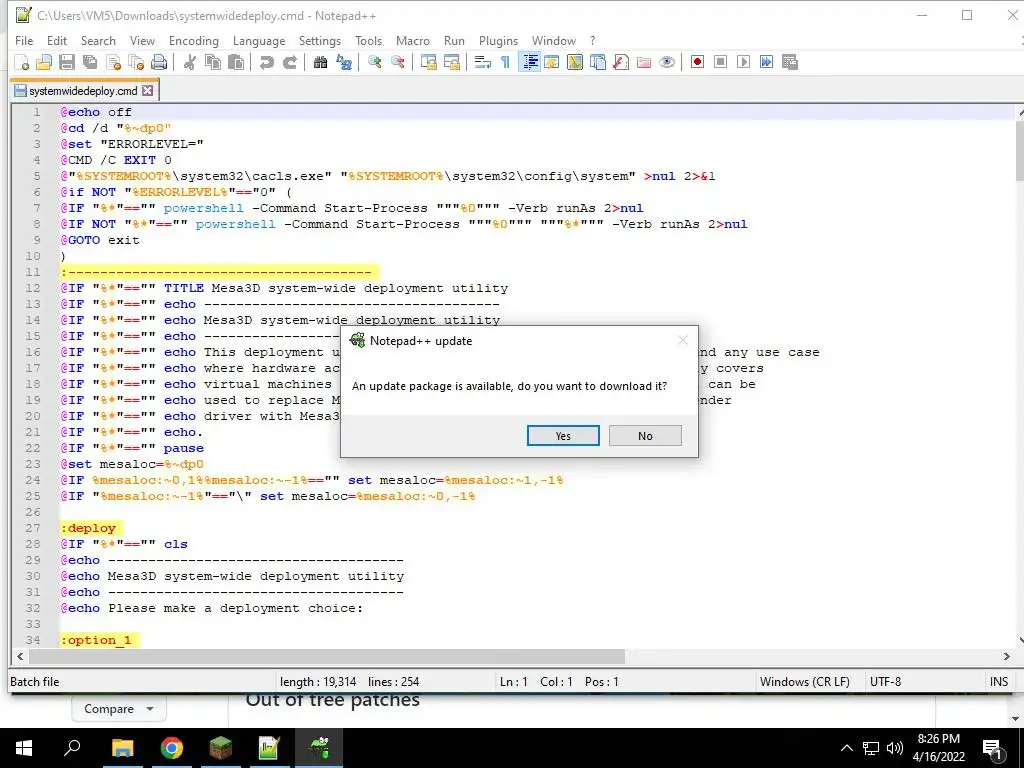
Task: Zoom out using the toolbar icon
Action: (398, 62)
